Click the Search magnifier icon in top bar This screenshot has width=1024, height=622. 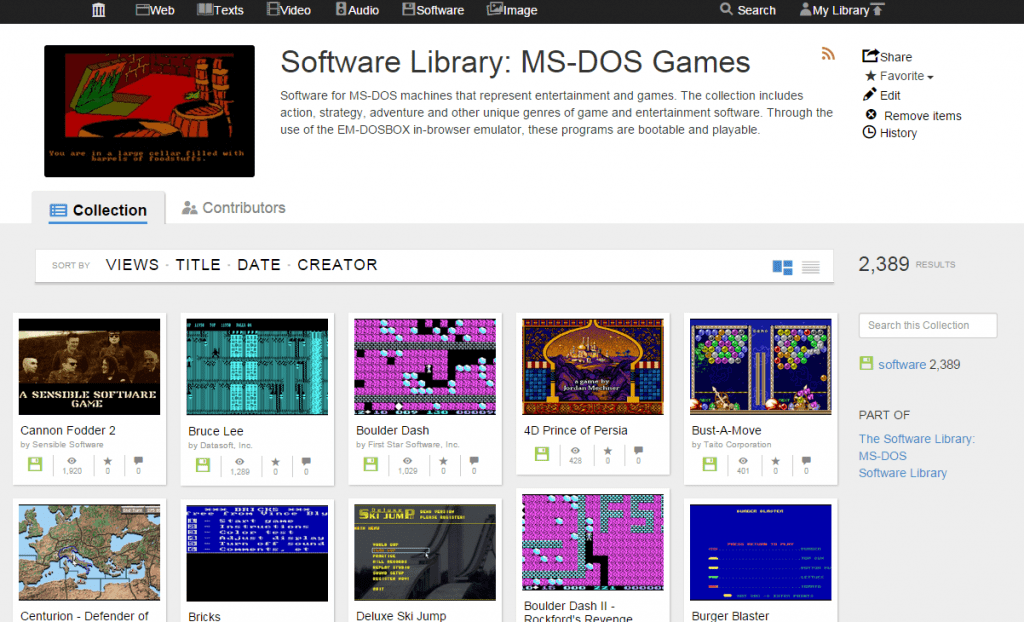[x=724, y=10]
